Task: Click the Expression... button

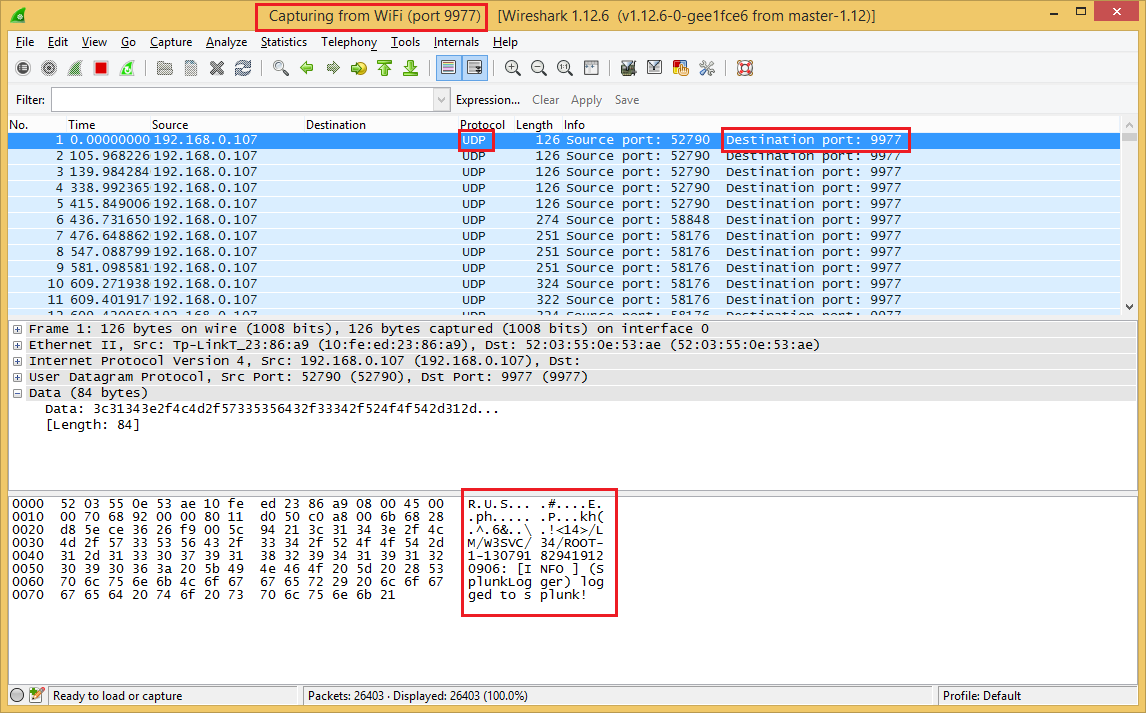Action: coord(487,100)
